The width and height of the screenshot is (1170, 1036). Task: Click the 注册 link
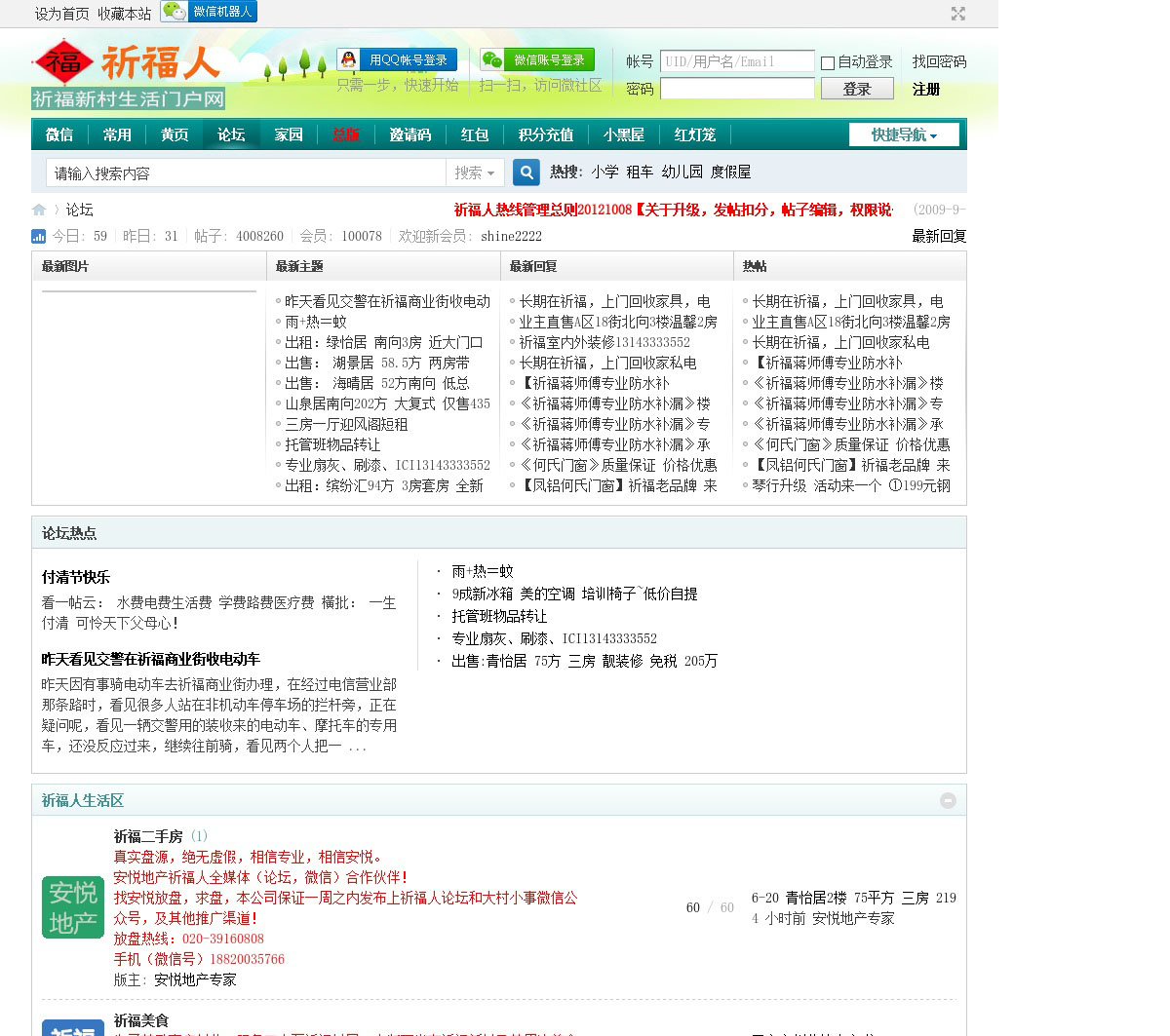[x=926, y=89]
